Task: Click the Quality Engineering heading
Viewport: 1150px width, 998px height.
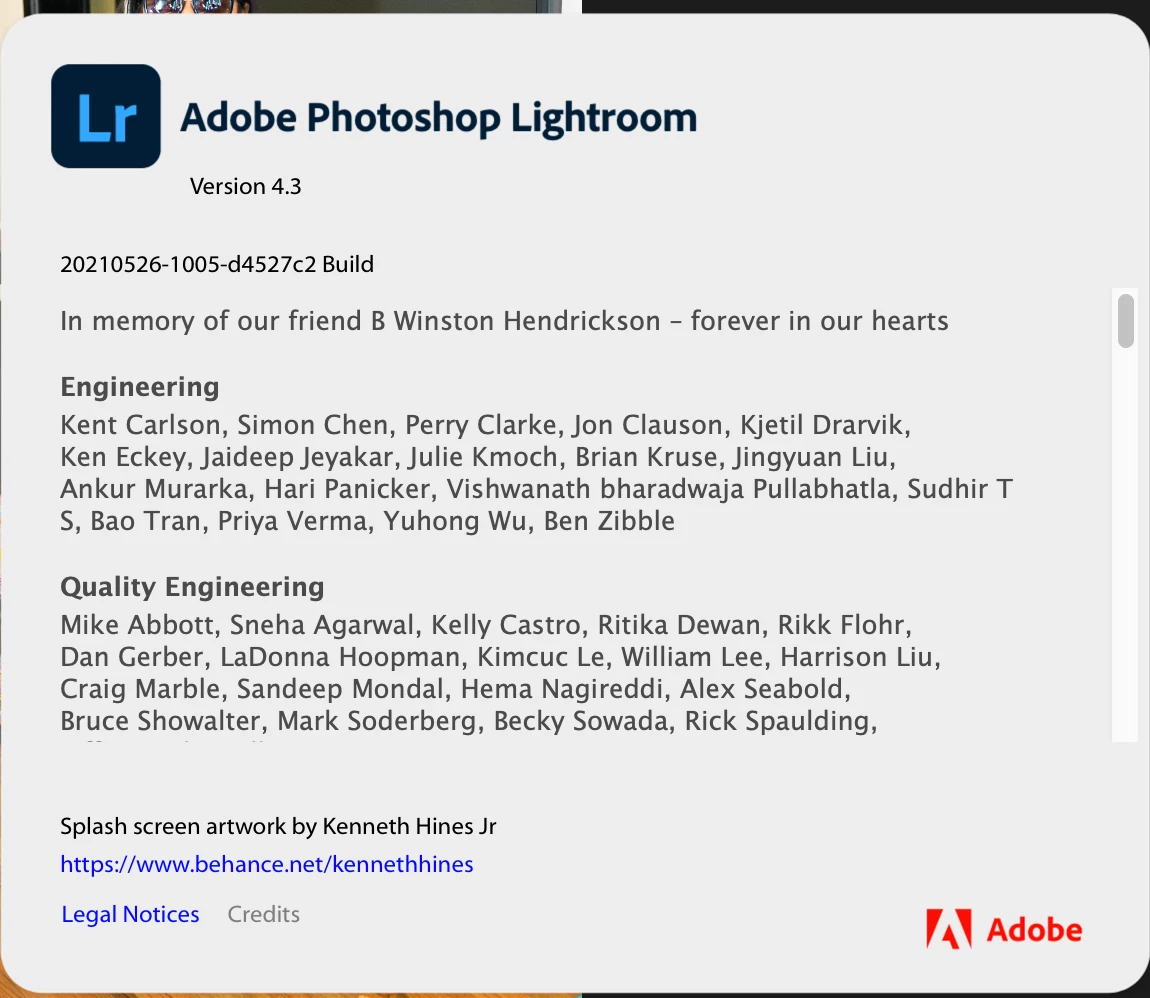Action: [192, 587]
